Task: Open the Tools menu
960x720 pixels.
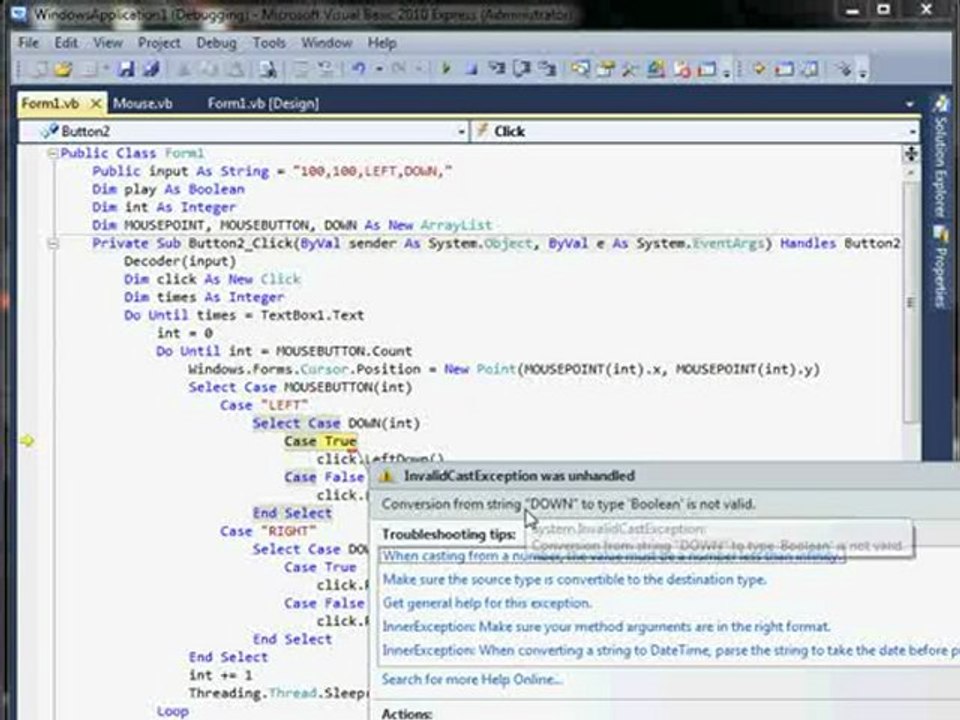Action: [269, 43]
